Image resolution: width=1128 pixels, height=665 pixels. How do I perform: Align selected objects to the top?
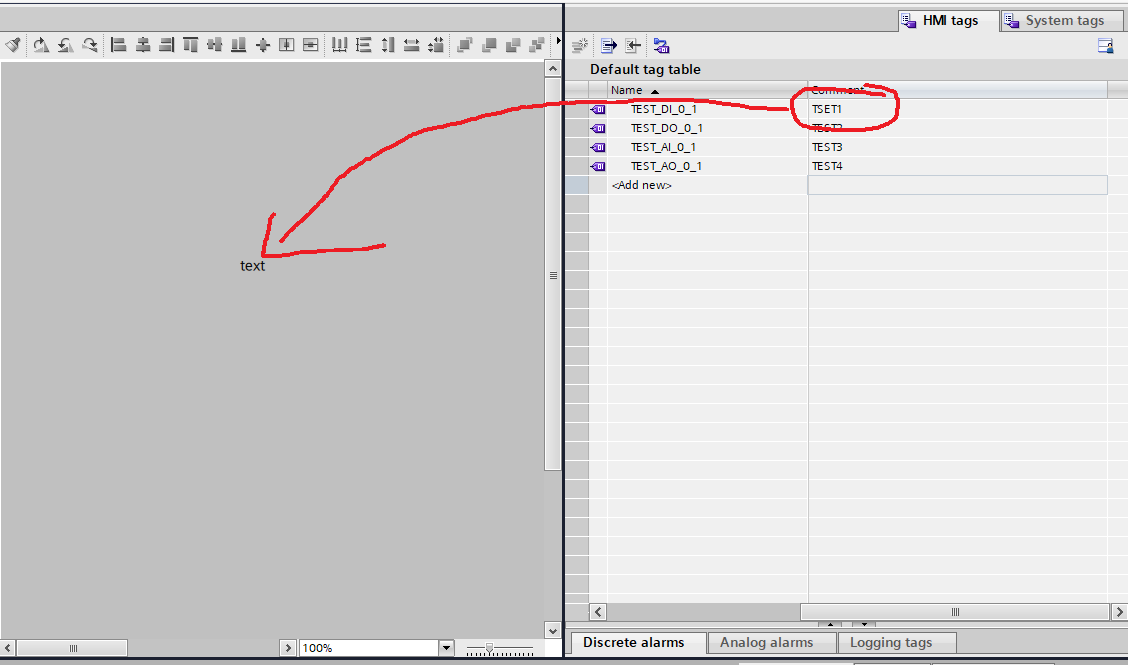pyautogui.click(x=191, y=45)
